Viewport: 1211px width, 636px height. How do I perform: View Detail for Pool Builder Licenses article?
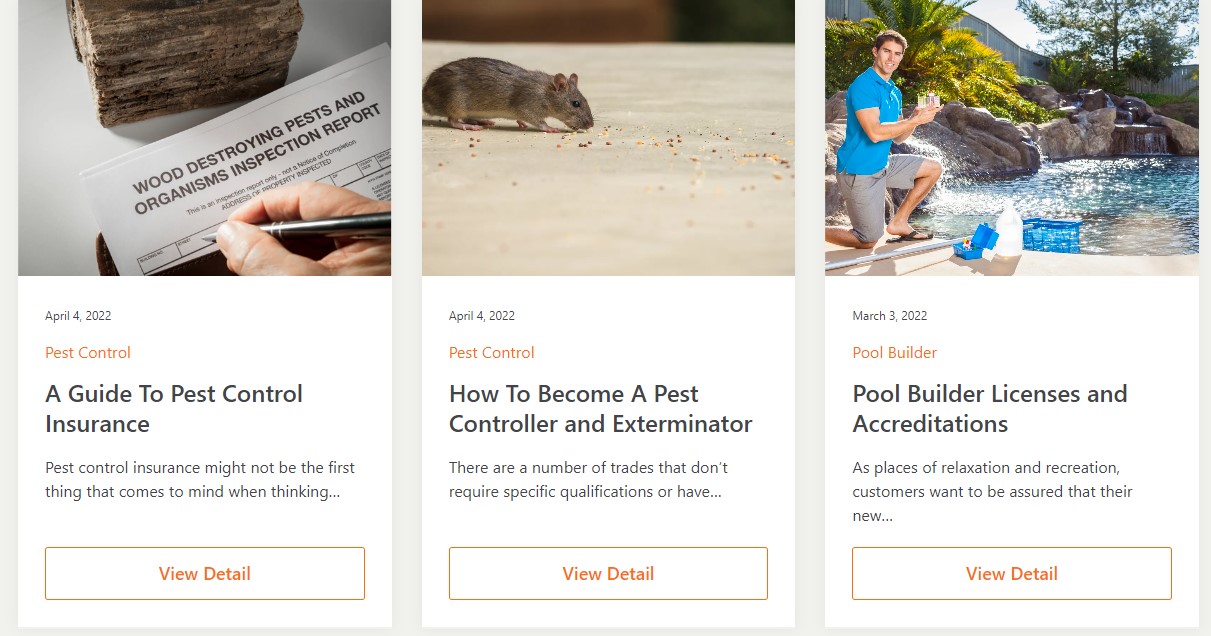pyautogui.click(x=1012, y=573)
